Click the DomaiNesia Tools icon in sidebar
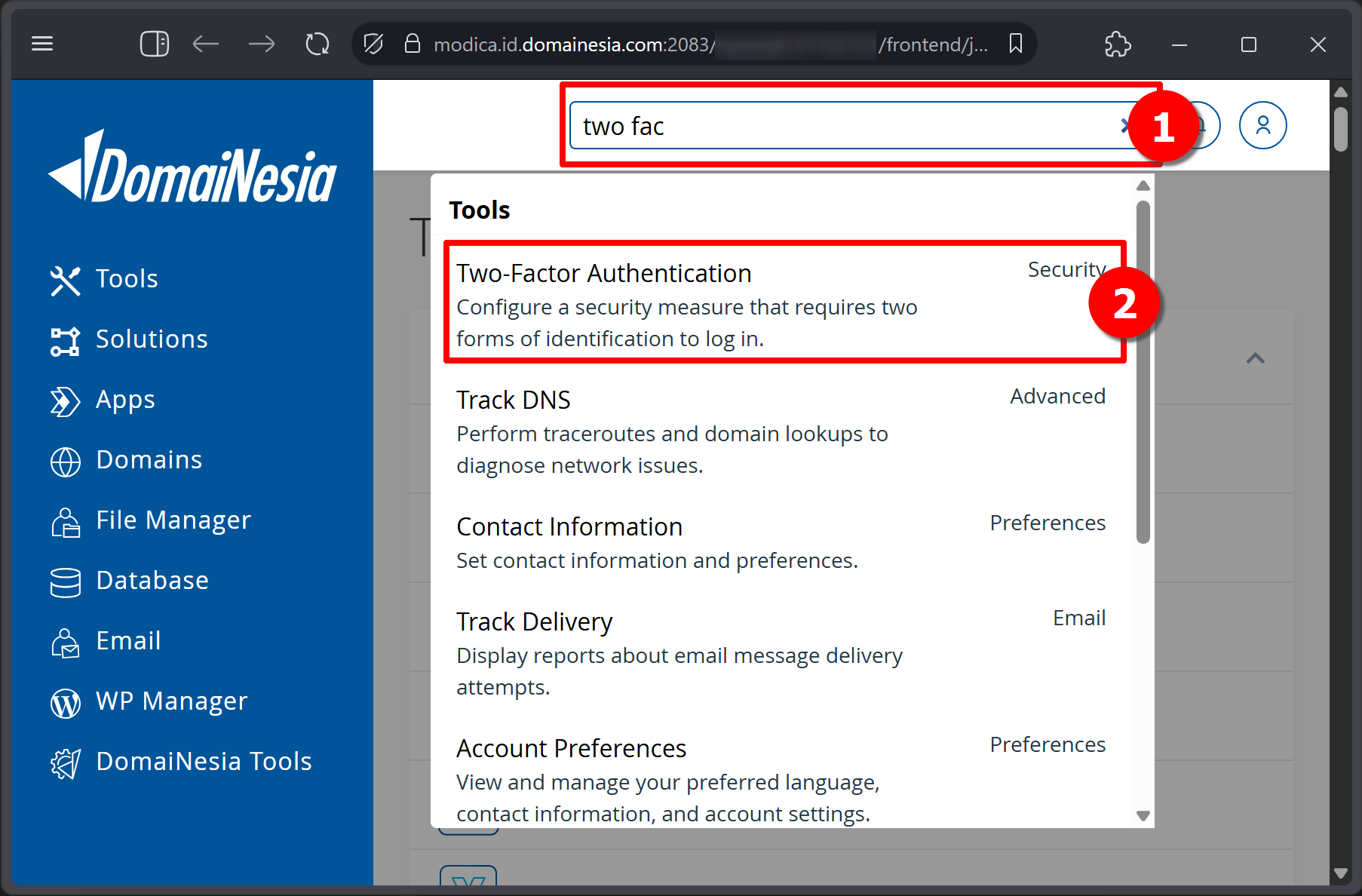 (65, 763)
